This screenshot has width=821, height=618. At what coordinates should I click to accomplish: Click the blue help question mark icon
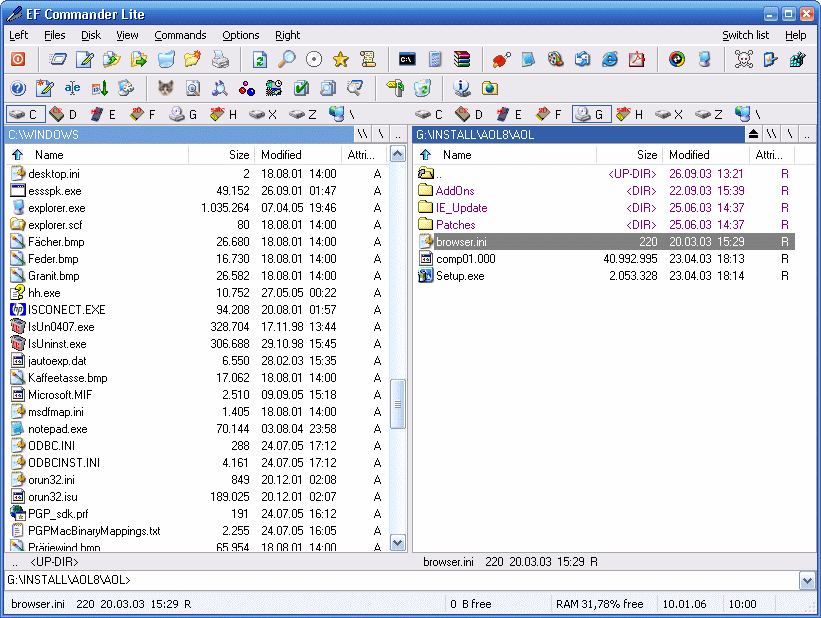click(18, 88)
